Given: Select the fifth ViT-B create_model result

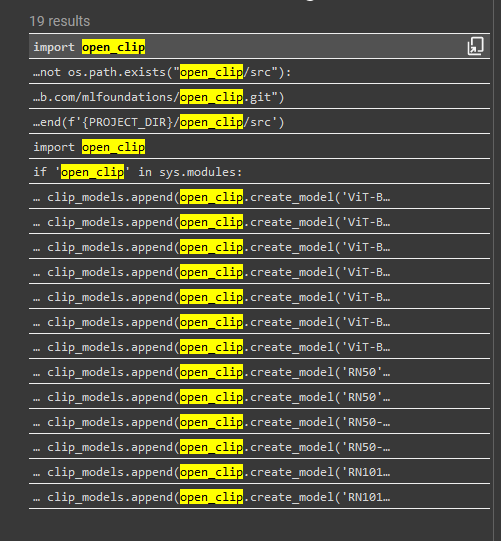Looking at the screenshot, I should [259, 297].
